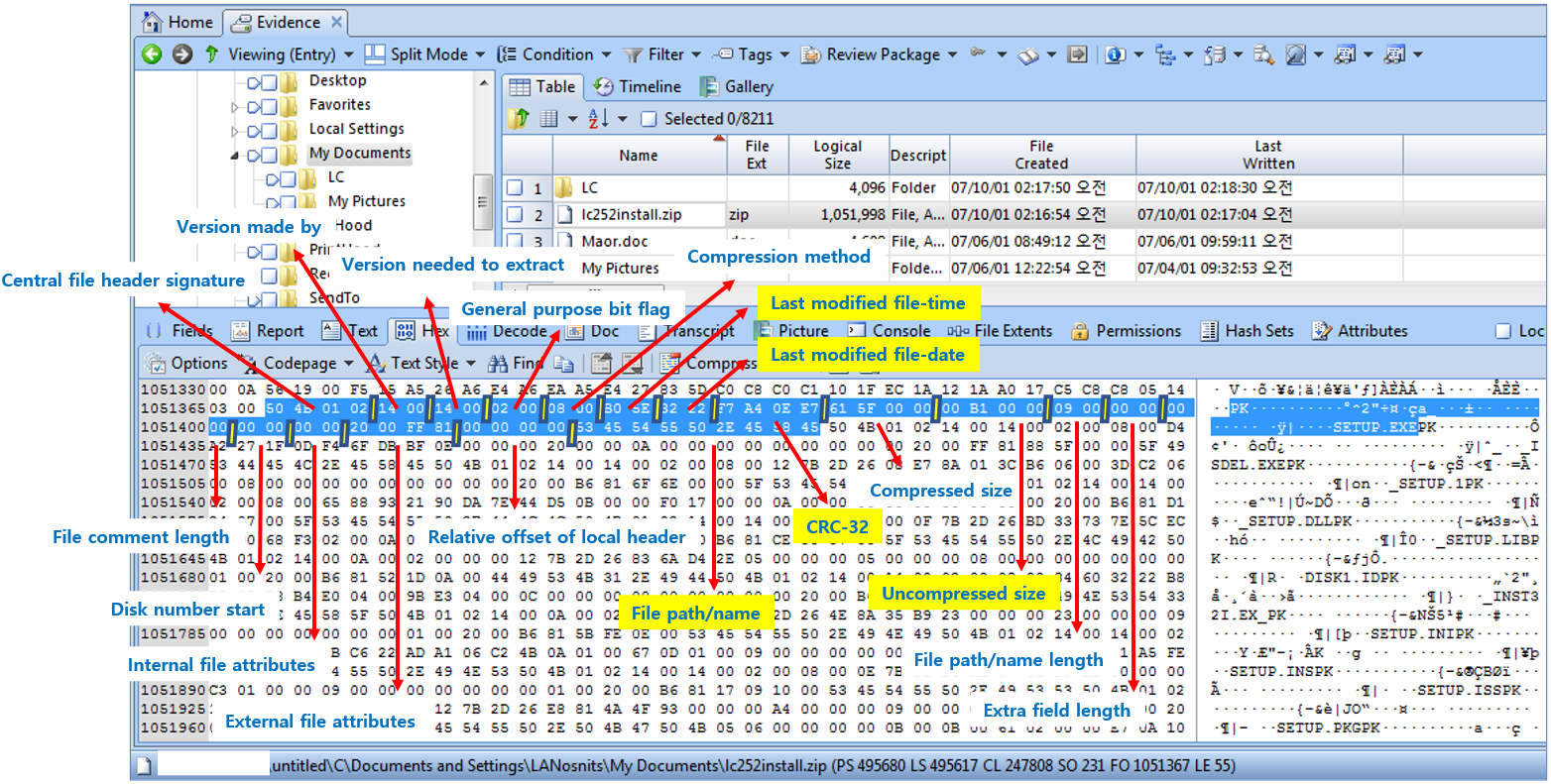Expand the Favorites tree node
This screenshot has width=1551, height=784.
[235, 106]
